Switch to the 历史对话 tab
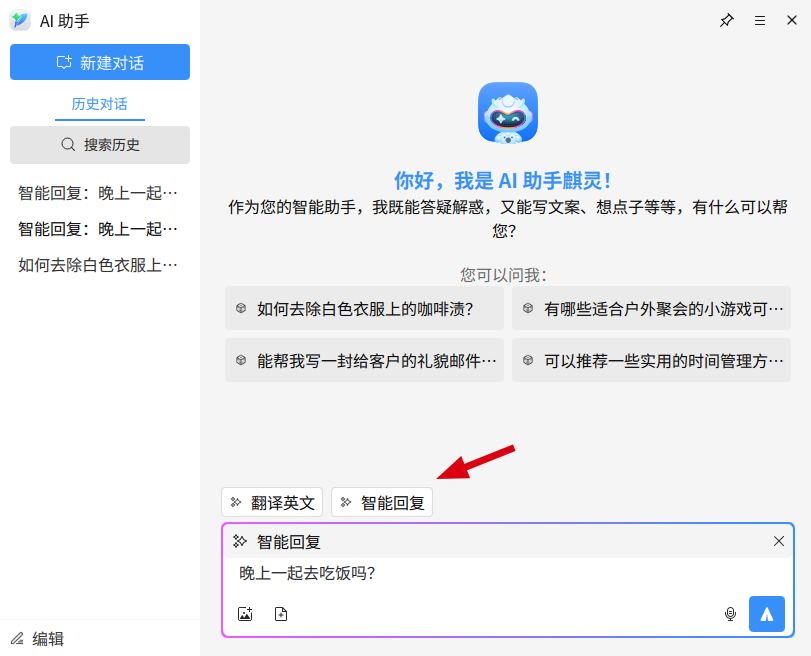This screenshot has height=656, width=811. (x=99, y=104)
